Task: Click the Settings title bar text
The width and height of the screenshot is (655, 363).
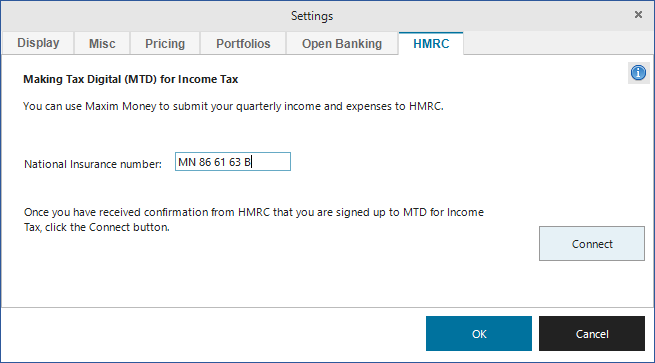Action: pos(312,16)
